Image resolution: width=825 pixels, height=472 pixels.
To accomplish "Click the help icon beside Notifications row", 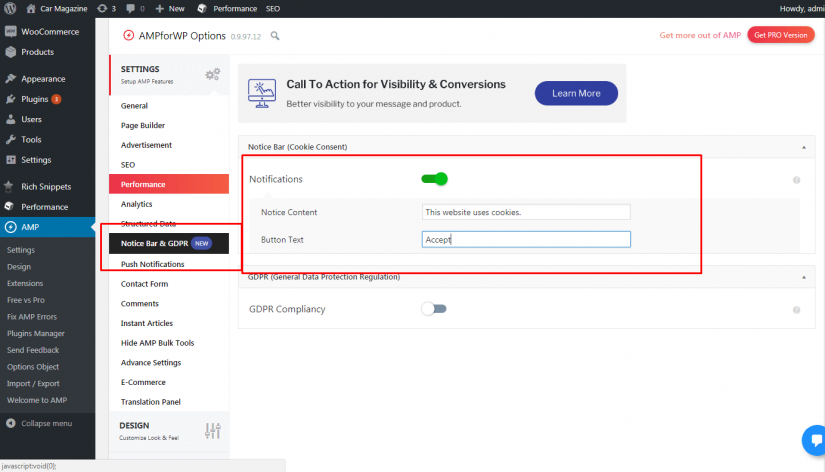I will click(x=797, y=180).
